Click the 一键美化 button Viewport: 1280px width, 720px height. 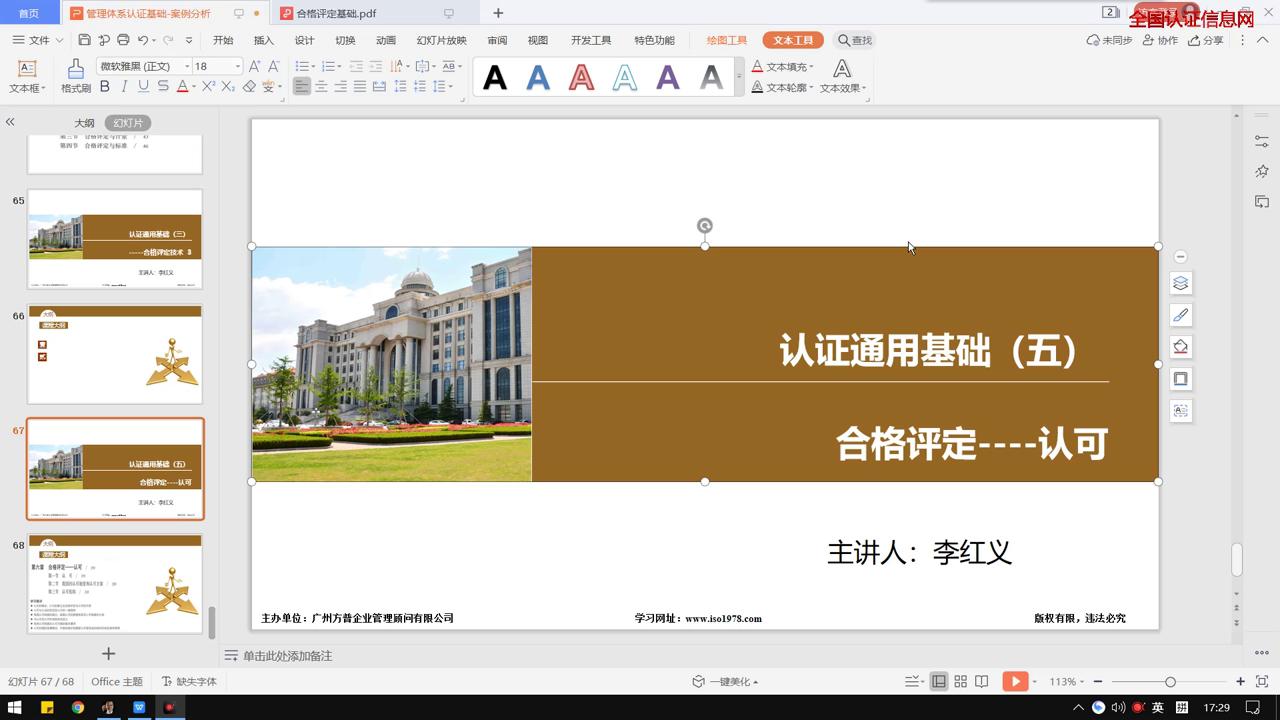(x=725, y=681)
